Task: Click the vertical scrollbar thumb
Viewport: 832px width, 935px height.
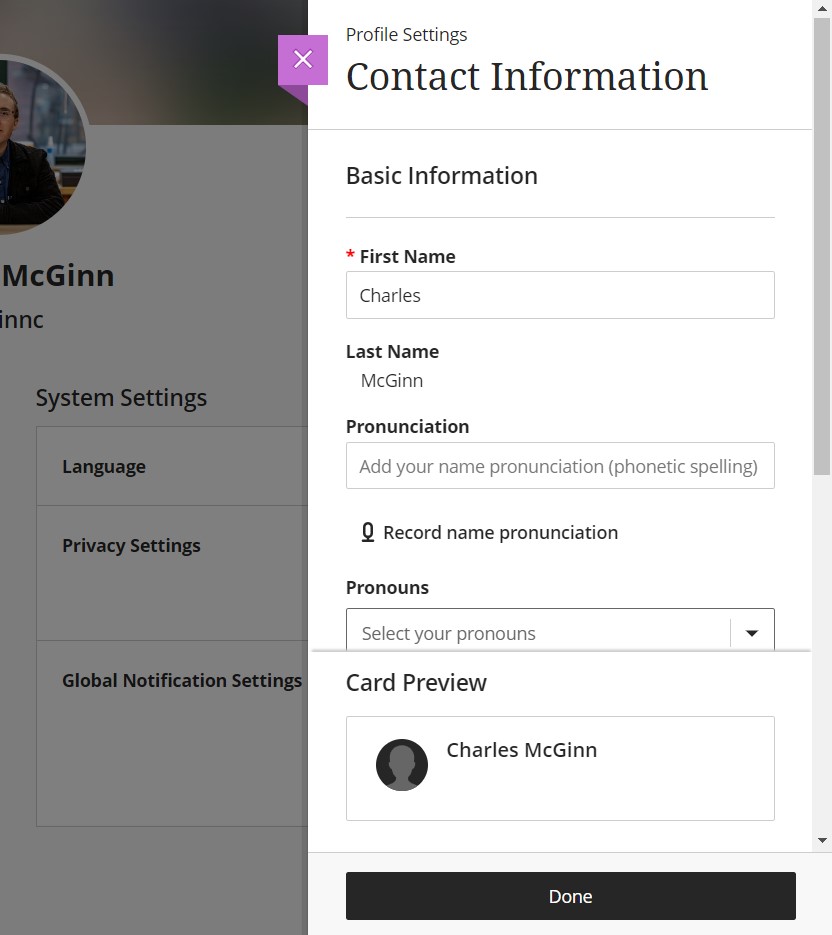Action: 822,246
